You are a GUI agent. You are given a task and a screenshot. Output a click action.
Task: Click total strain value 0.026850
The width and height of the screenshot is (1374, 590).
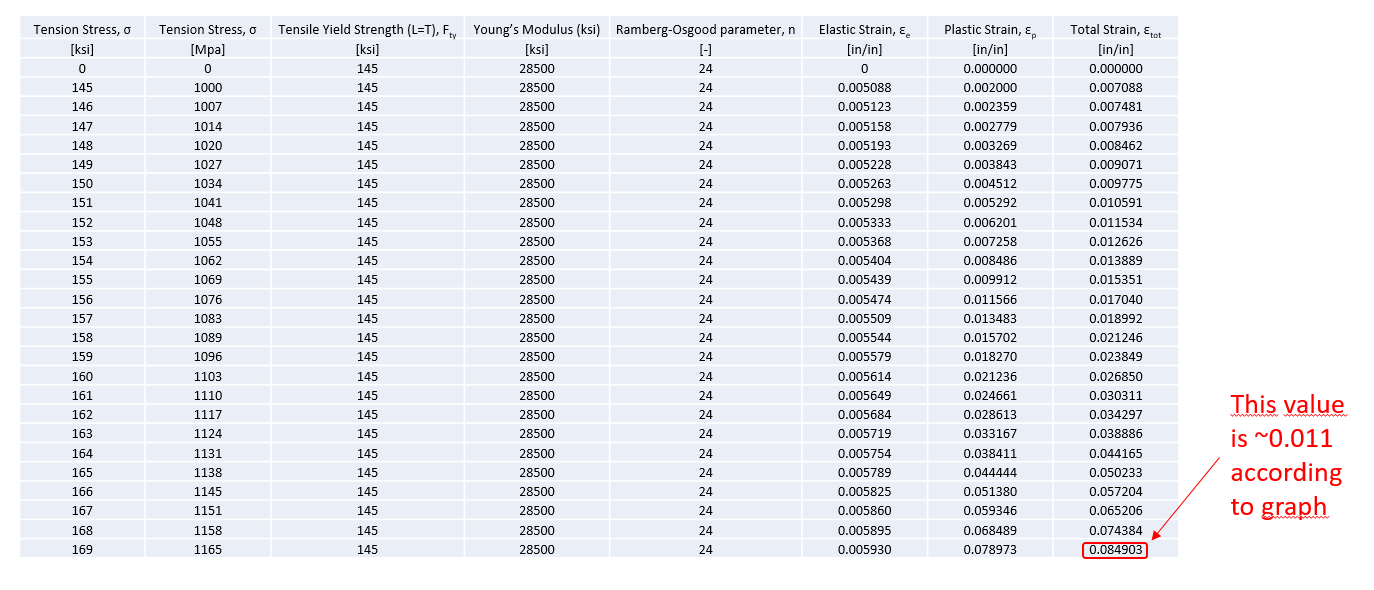(1115, 376)
